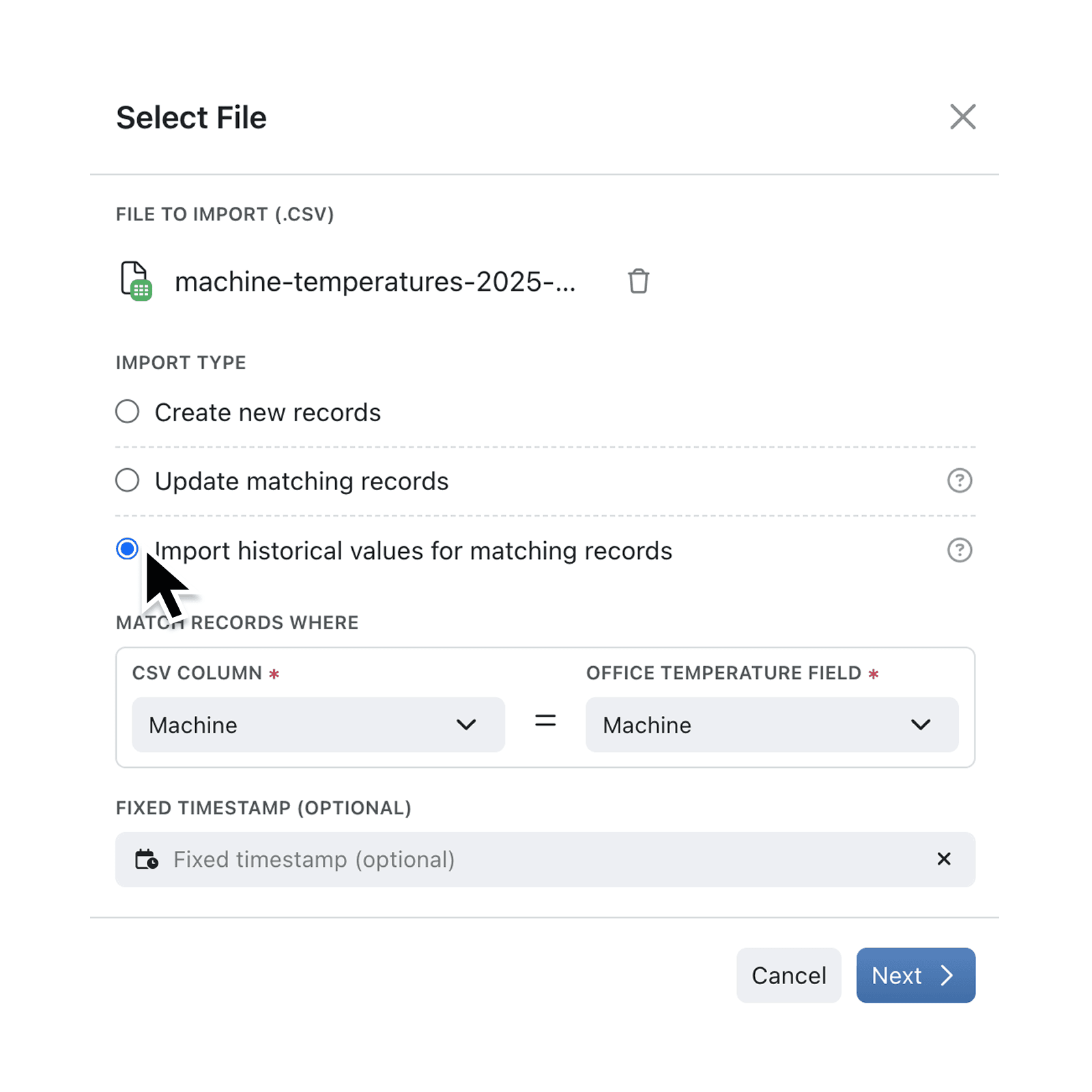The image size is (1092, 1092).
Task: Choose Update matching records import type
Action: (127, 480)
